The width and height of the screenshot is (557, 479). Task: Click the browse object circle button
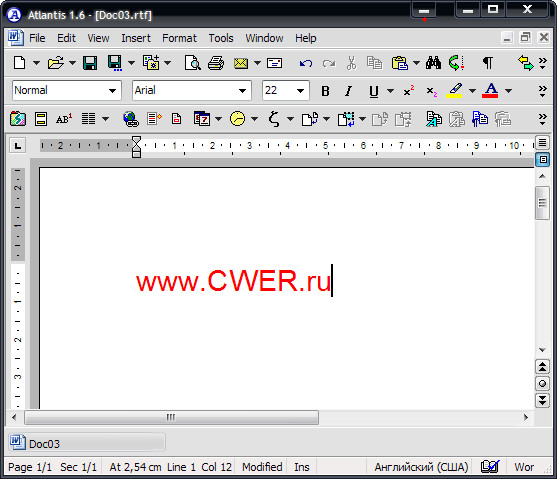point(542,383)
